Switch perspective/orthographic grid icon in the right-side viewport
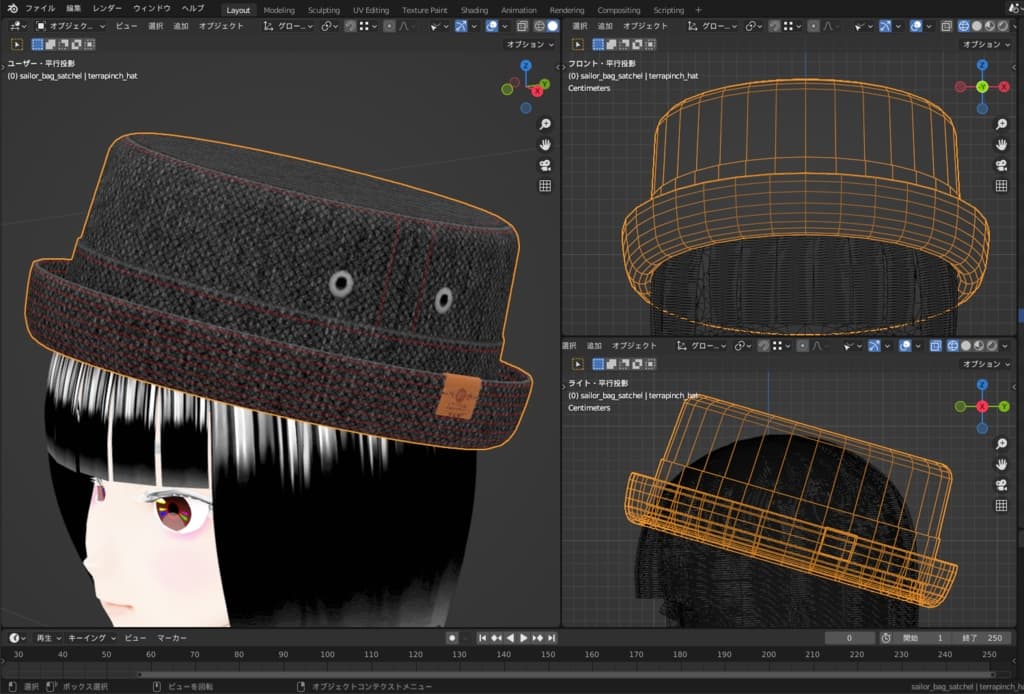This screenshot has width=1024, height=694. [1001, 506]
